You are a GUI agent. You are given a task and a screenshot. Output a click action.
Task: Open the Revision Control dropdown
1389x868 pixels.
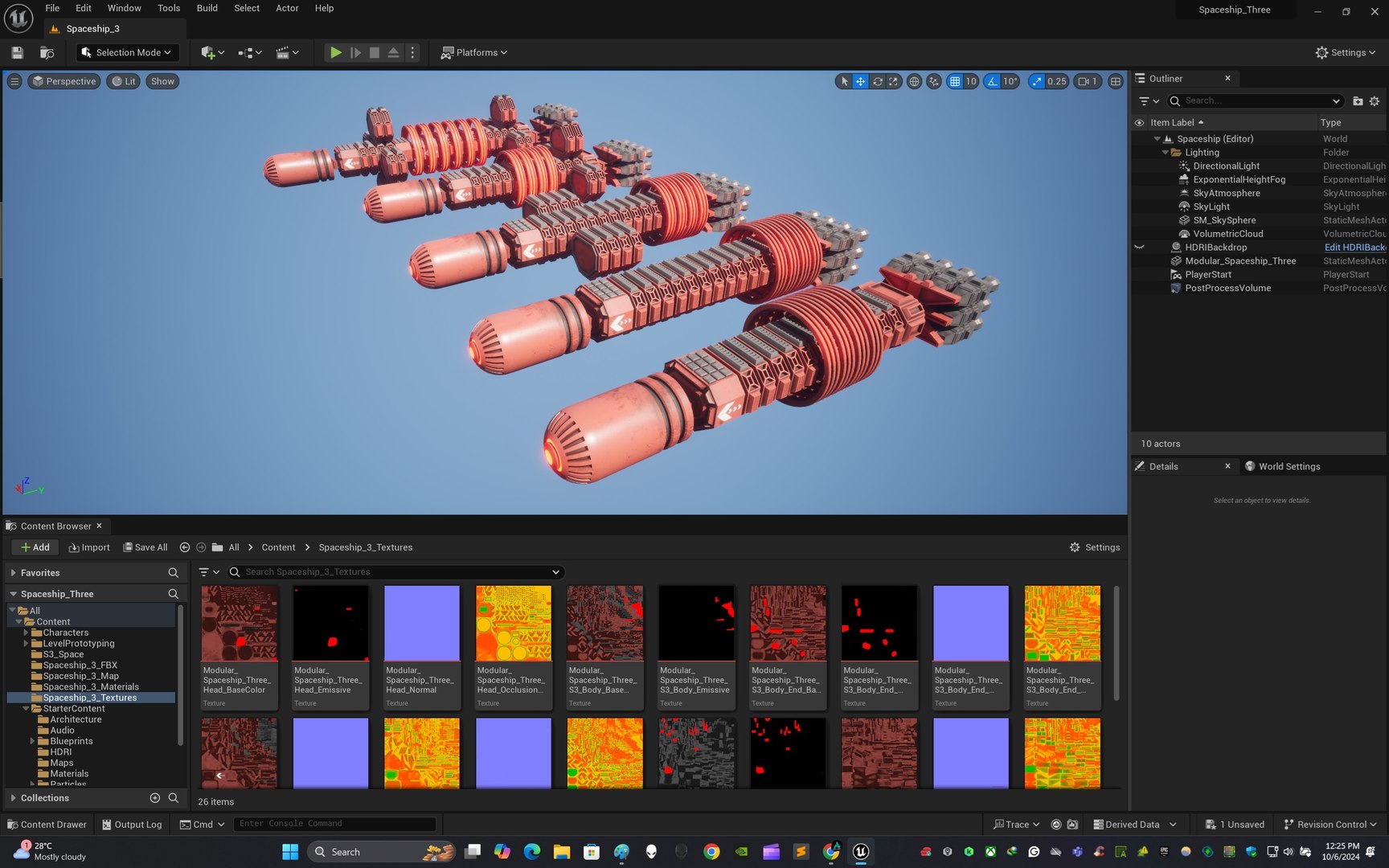pos(1330,825)
